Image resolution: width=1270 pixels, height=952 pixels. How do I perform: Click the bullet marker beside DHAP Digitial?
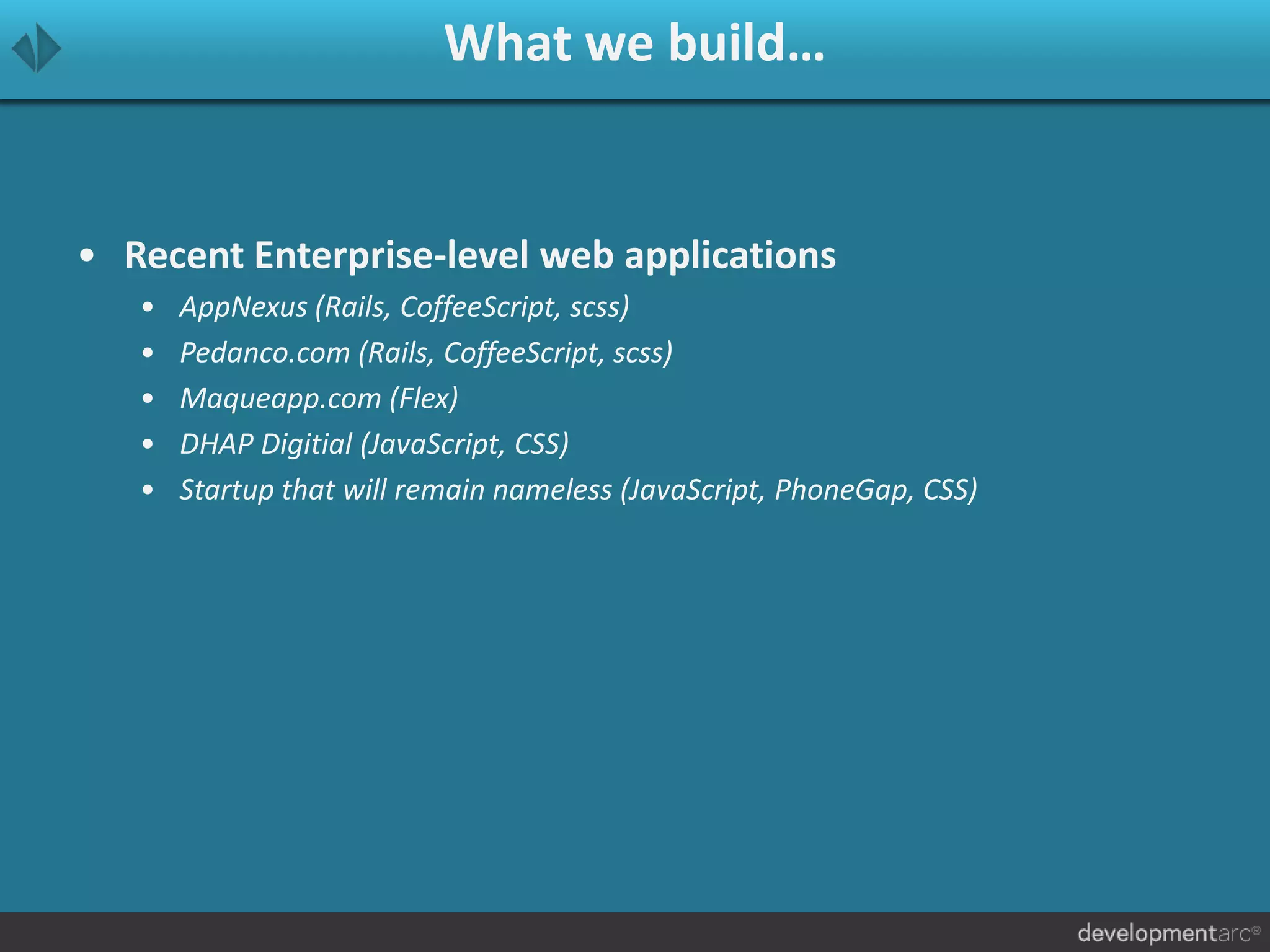(148, 444)
